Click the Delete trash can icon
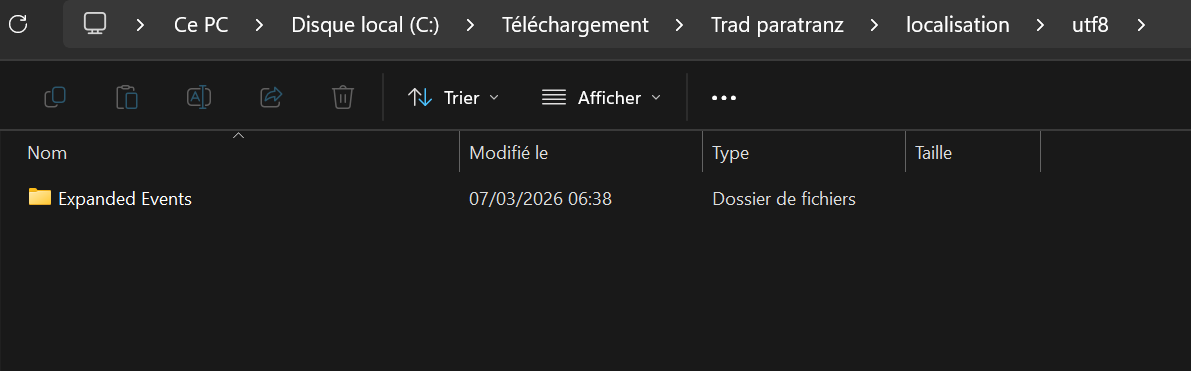This screenshot has width=1191, height=371. (343, 97)
